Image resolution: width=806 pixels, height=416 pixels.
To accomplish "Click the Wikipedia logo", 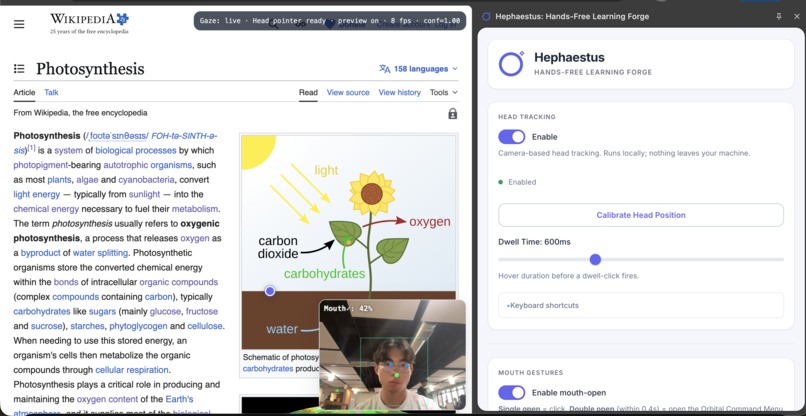I will tap(89, 23).
